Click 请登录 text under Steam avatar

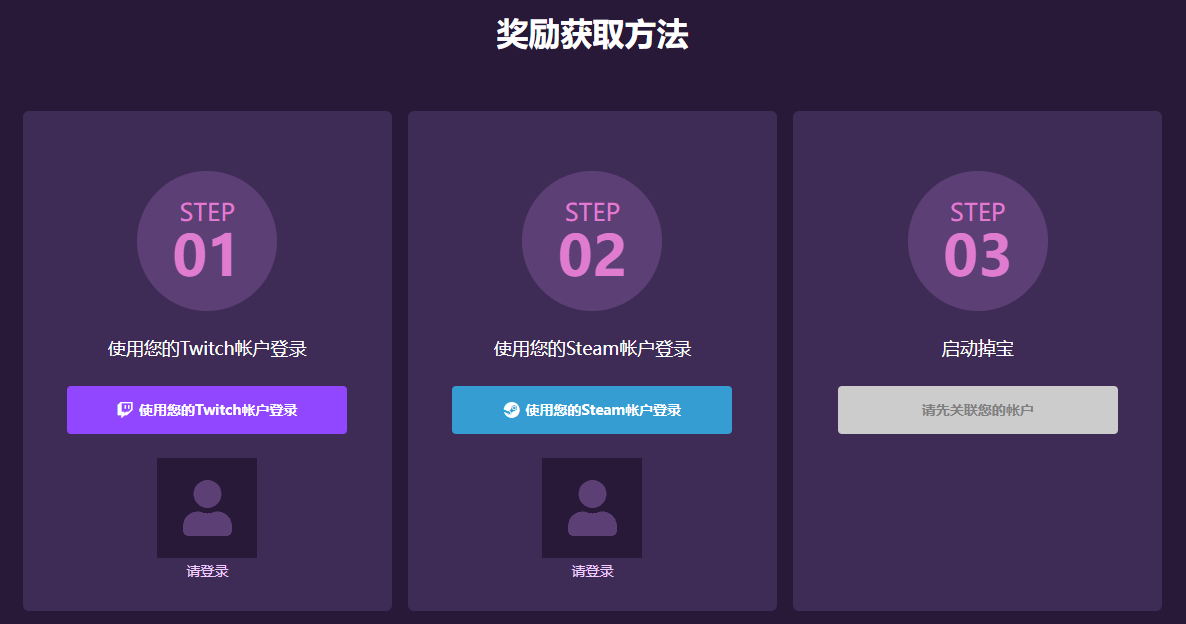(592, 571)
